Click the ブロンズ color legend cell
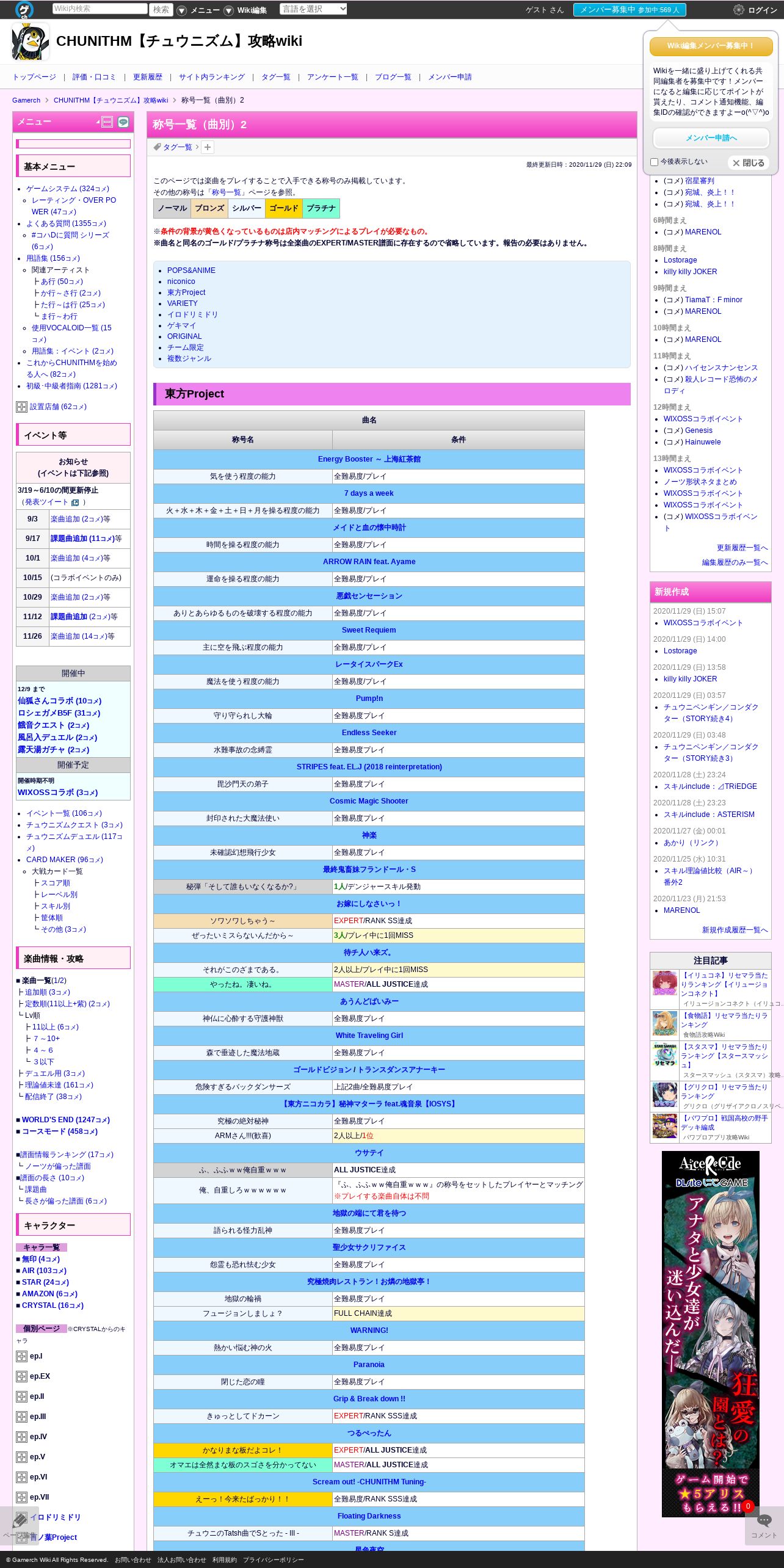Viewport: 784px width, 1568px height. coord(209,208)
